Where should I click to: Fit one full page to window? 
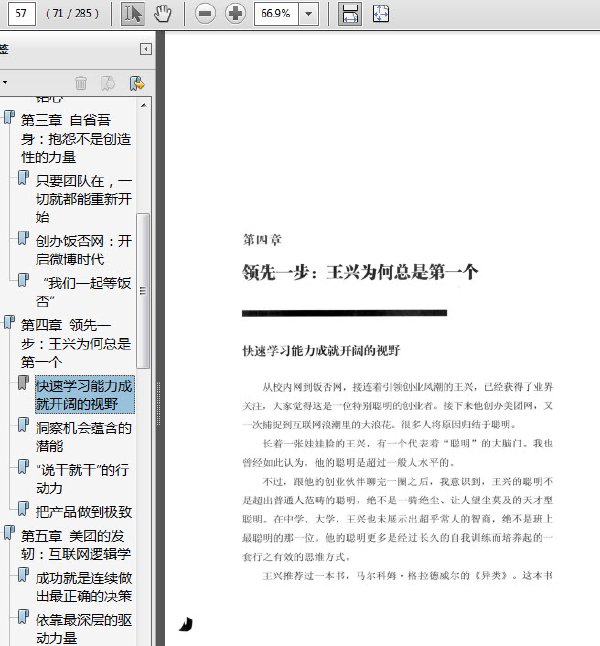pyautogui.click(x=381, y=14)
